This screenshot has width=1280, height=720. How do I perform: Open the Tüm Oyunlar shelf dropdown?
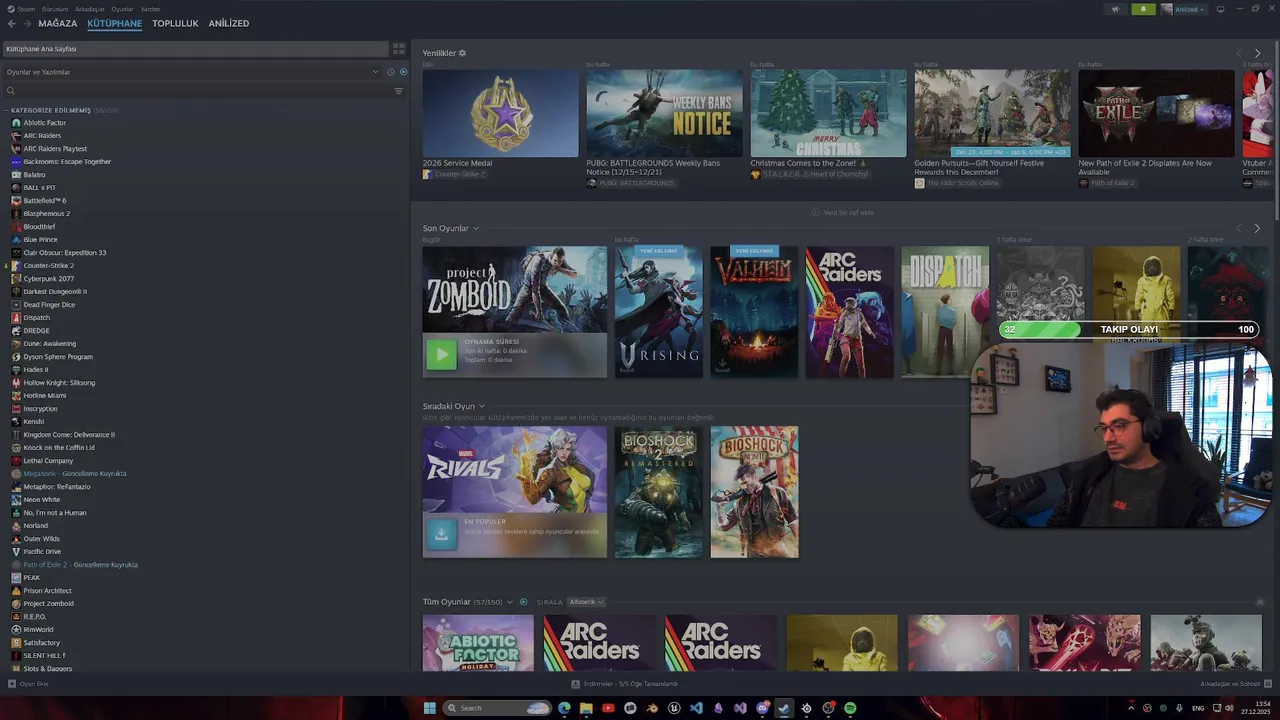[509, 602]
